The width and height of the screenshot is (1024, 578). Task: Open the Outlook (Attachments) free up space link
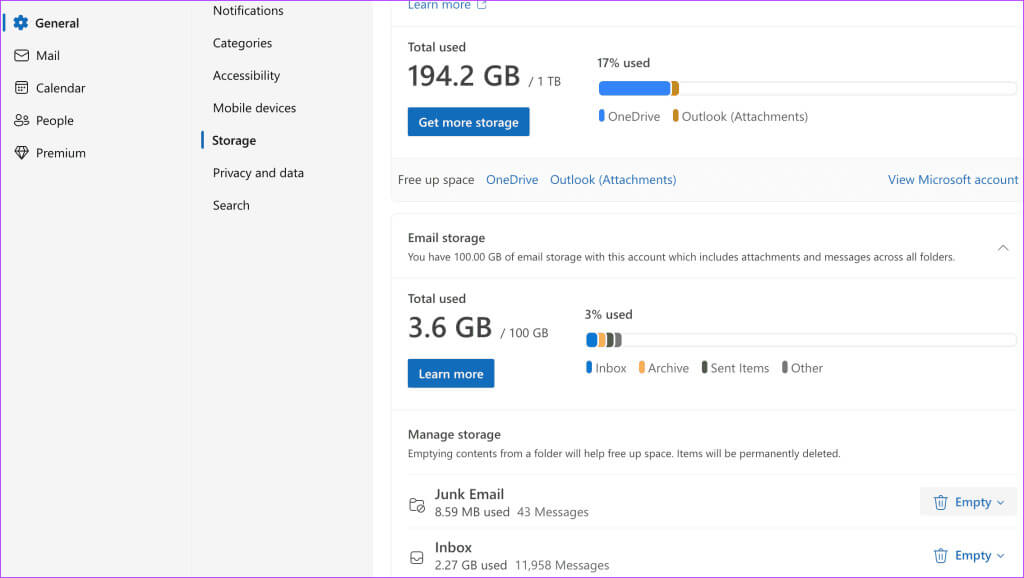(613, 180)
